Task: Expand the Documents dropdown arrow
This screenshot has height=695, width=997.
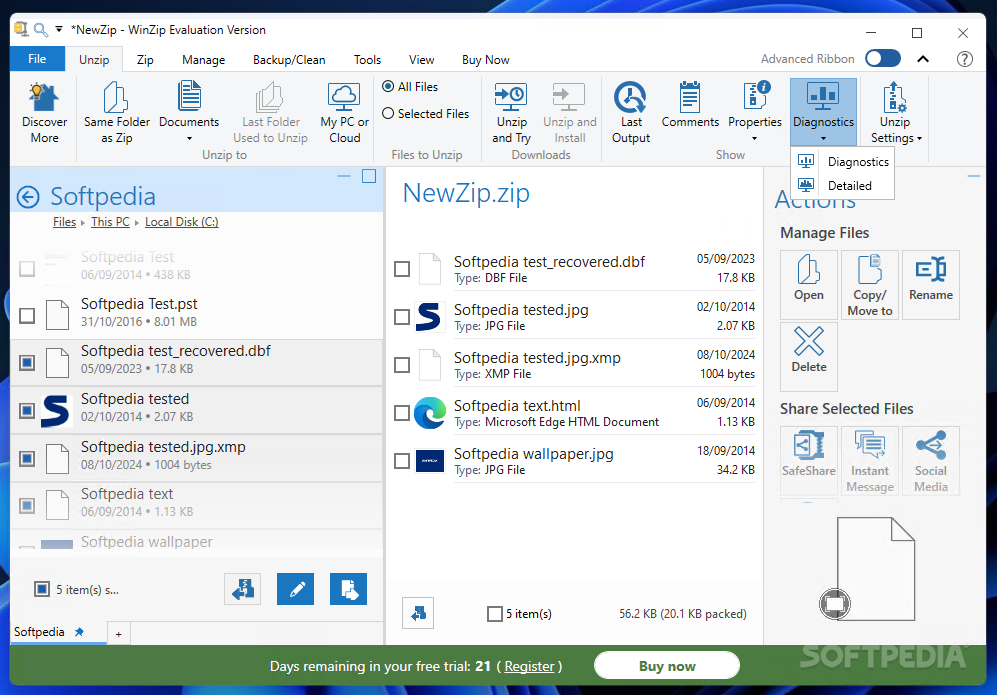Action: coord(189,139)
